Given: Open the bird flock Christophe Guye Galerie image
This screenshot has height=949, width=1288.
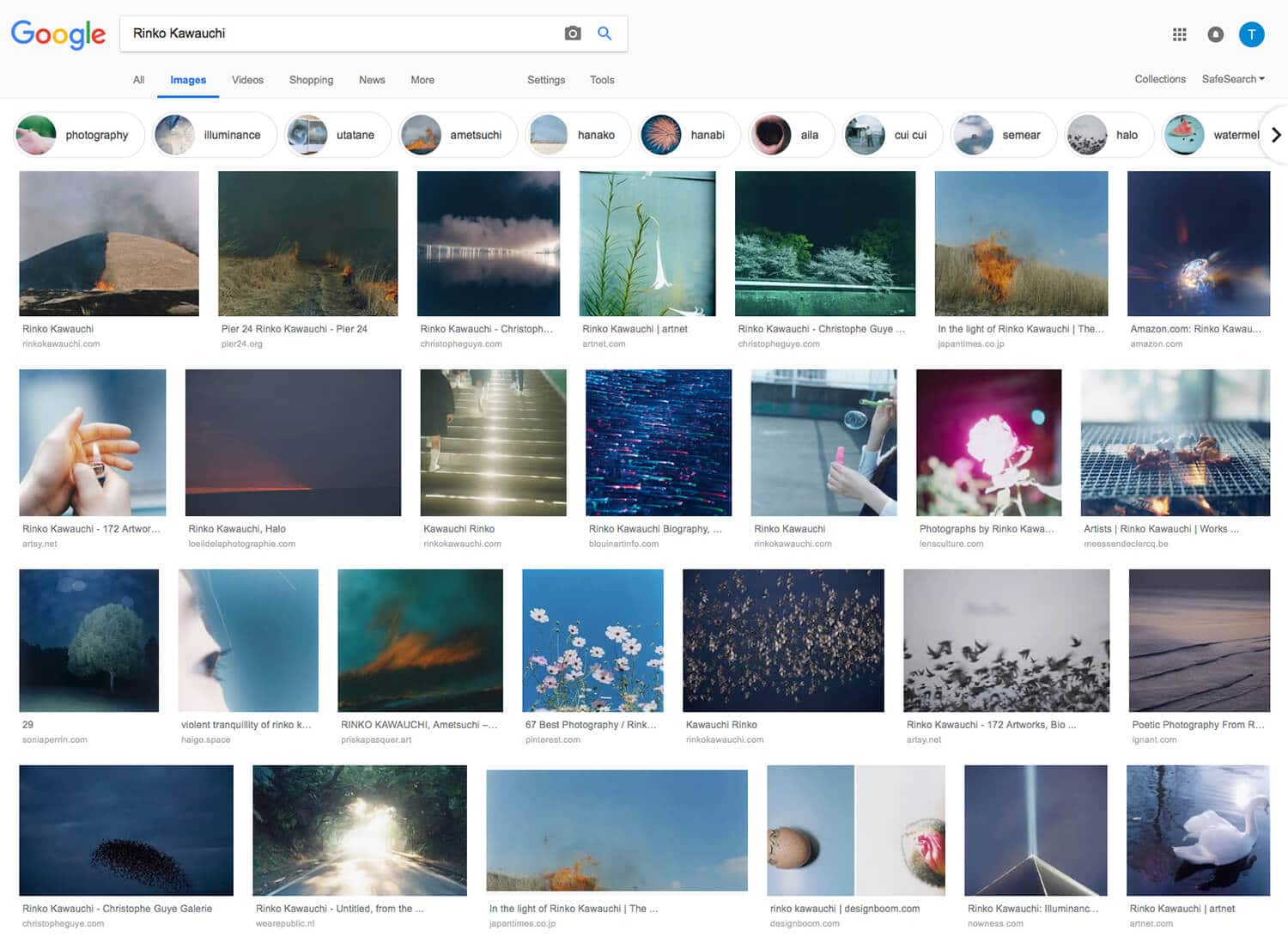Looking at the screenshot, I should pos(126,830).
